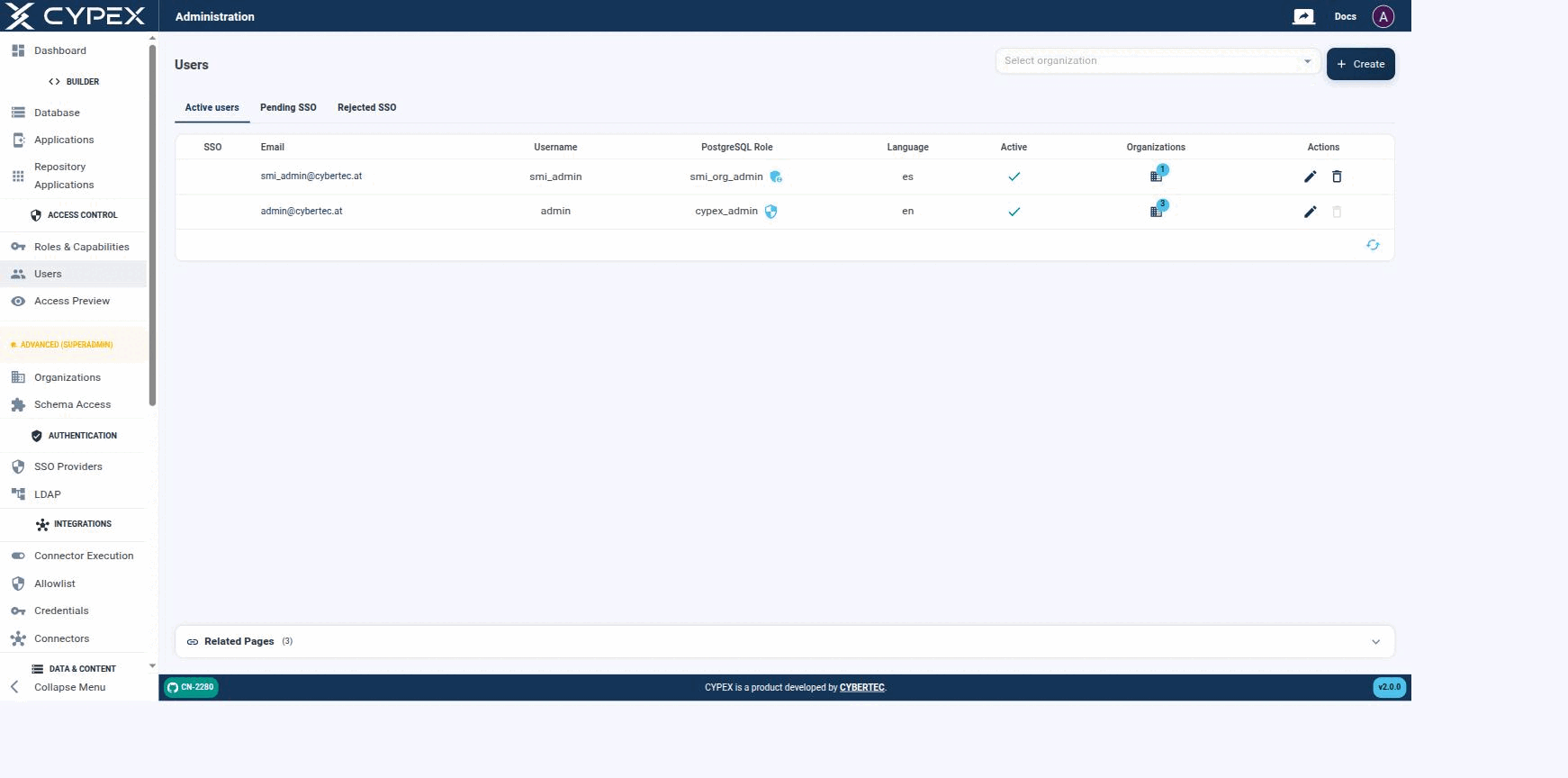Edit the smi_admin user with pencil icon

coord(1310,176)
